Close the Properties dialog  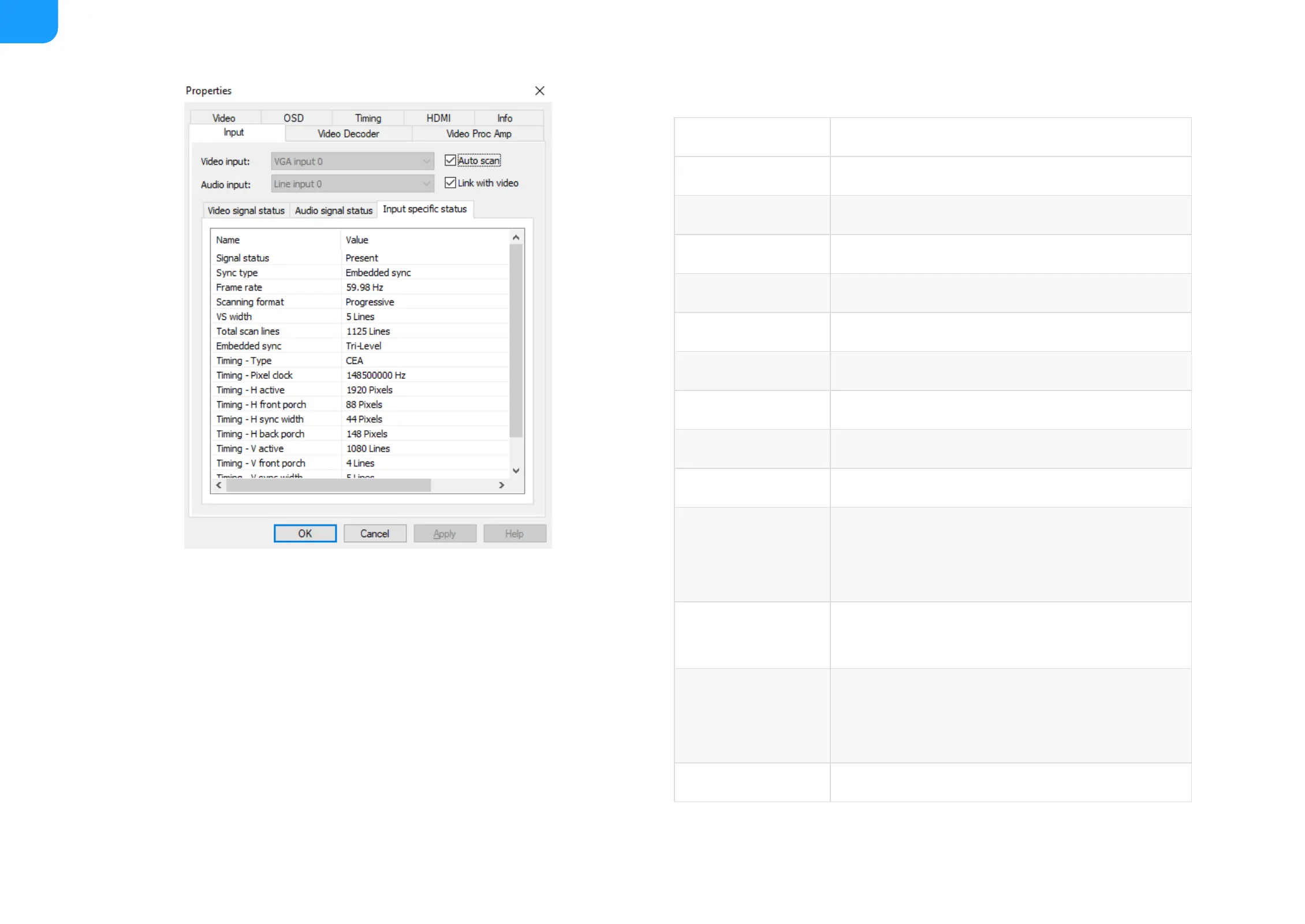click(x=539, y=91)
